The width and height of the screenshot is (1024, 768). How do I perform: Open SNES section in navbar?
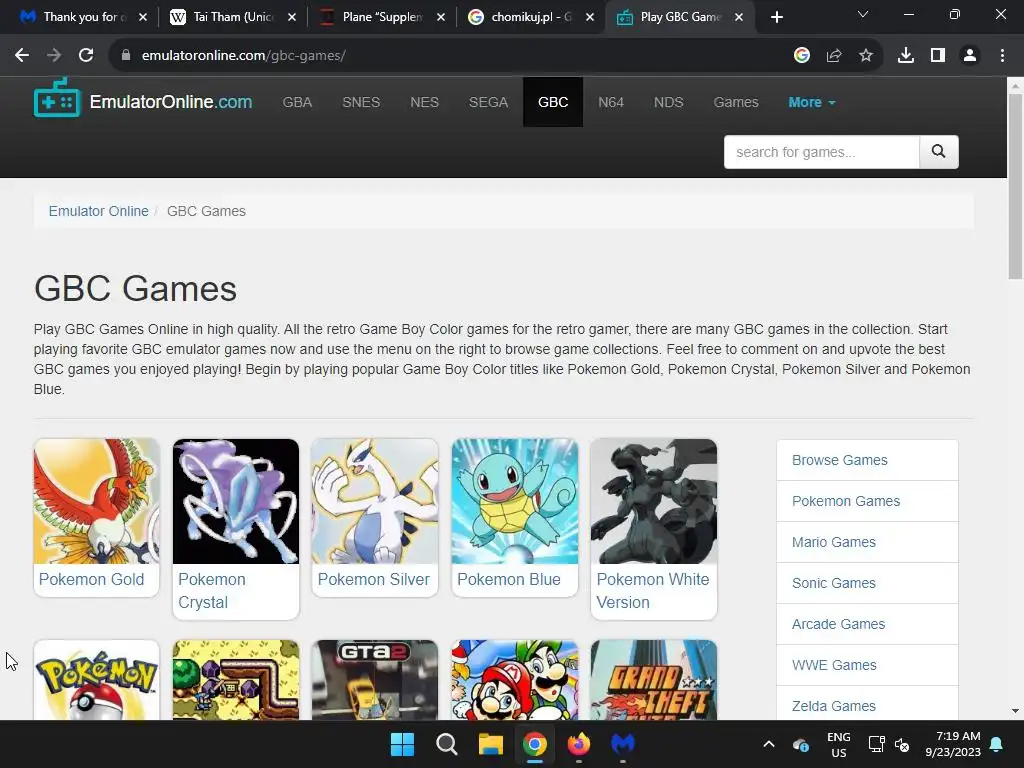[x=361, y=103]
